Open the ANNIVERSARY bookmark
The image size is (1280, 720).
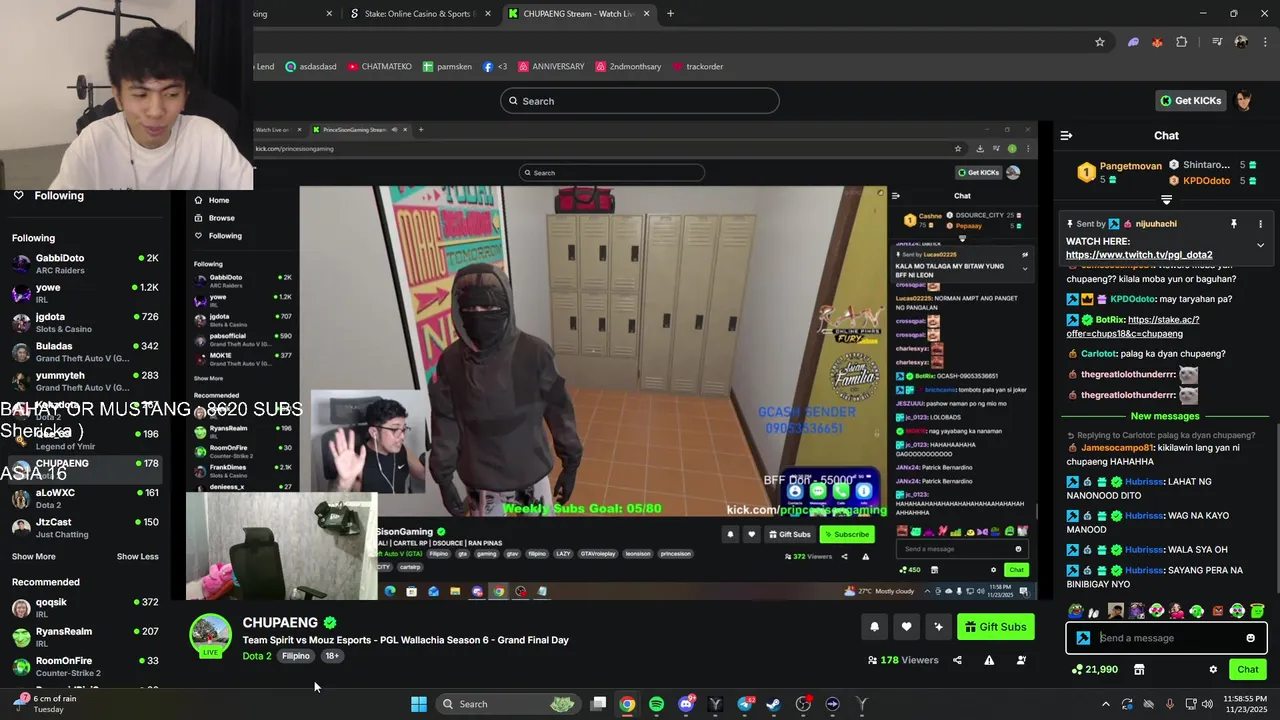click(x=550, y=67)
